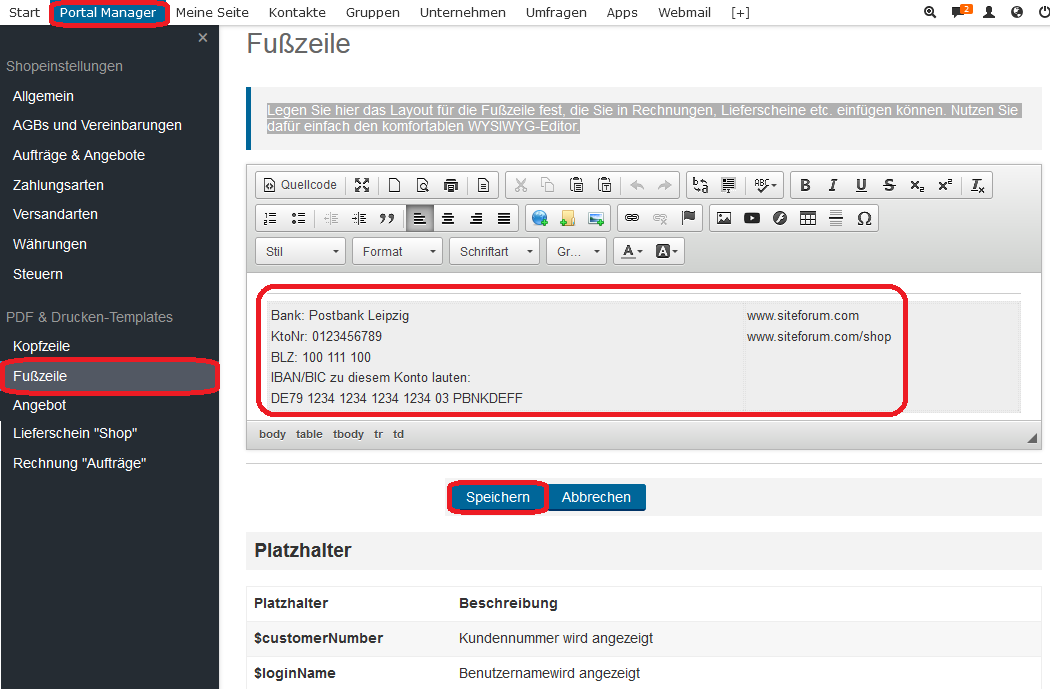Toggle subscript formatting

[917, 185]
